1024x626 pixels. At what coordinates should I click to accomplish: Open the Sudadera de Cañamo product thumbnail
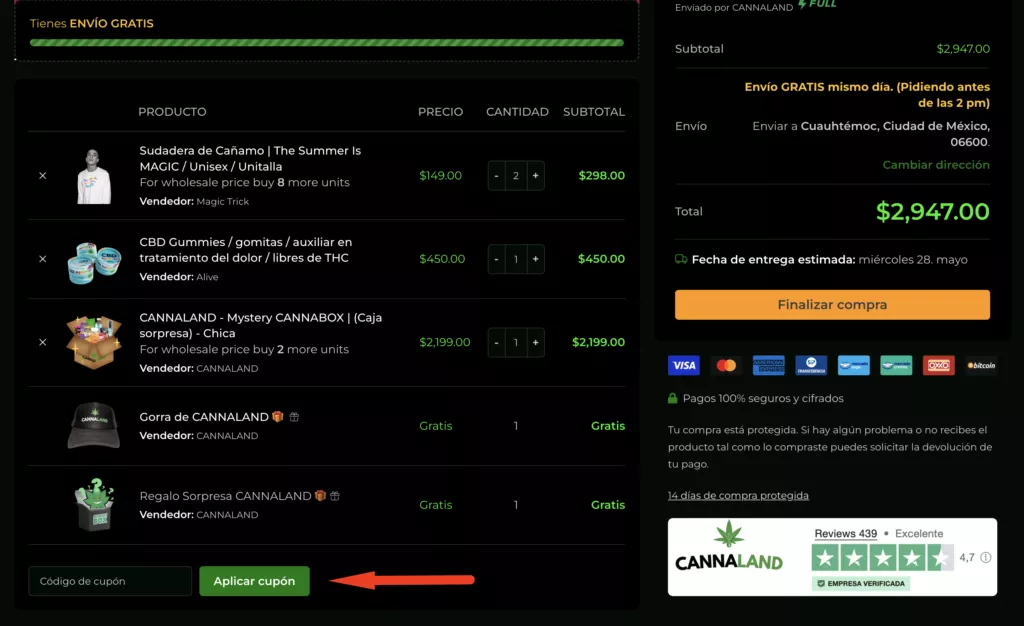pos(94,176)
